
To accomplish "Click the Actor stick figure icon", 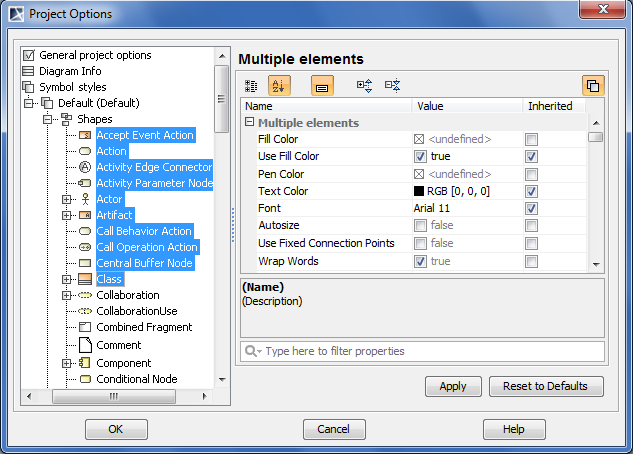I will coord(85,199).
